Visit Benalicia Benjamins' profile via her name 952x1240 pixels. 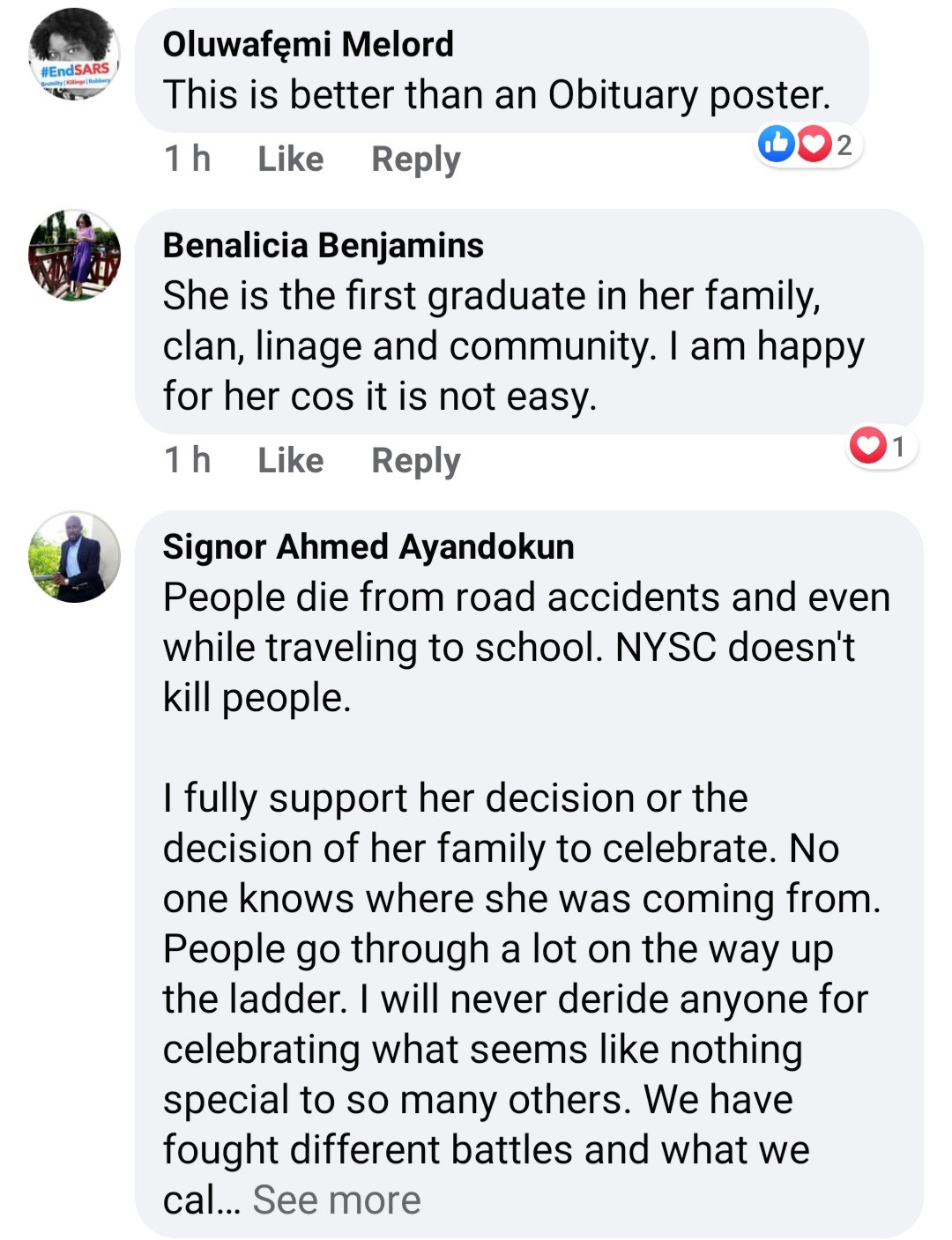323,245
